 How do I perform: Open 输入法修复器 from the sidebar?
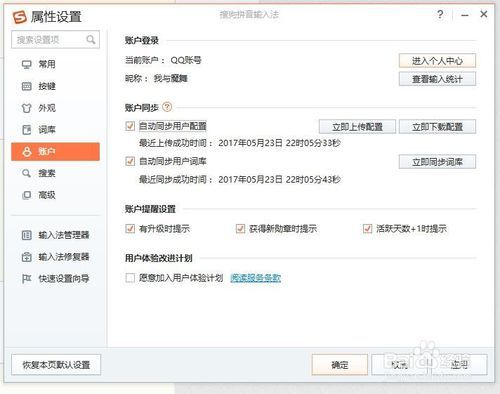[x=55, y=257]
